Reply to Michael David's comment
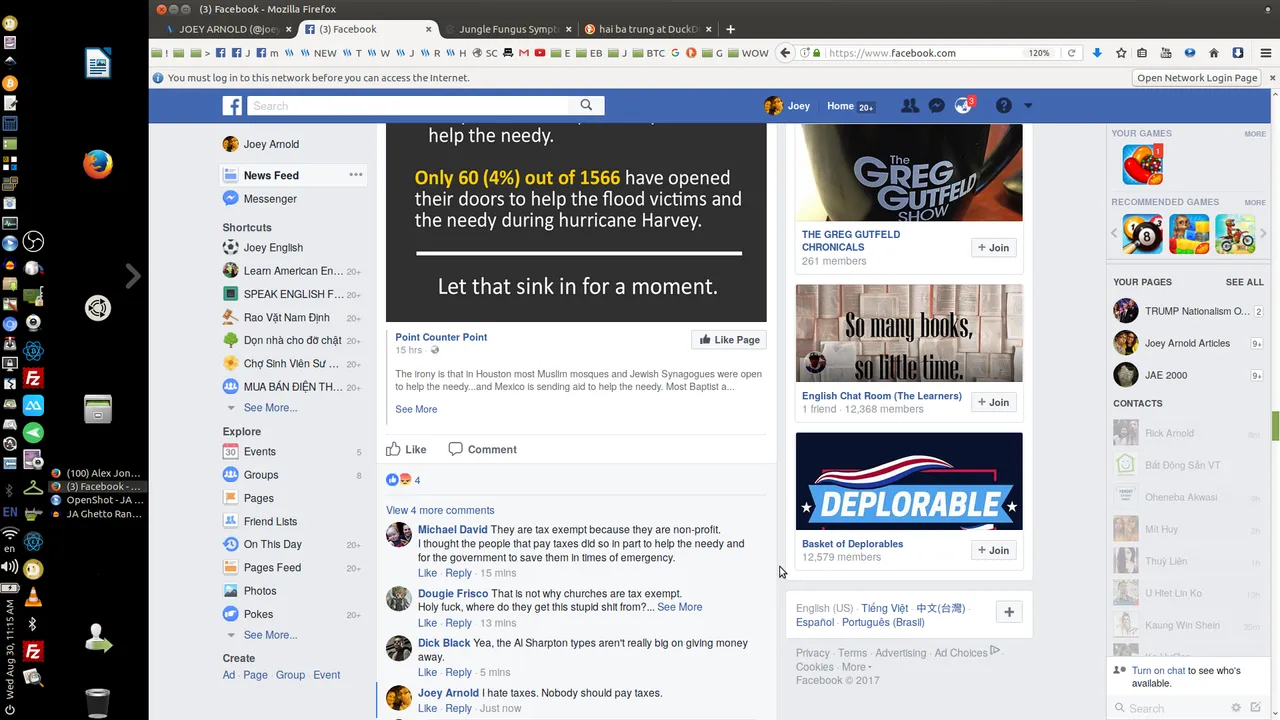This screenshot has height=720, width=1280. pyautogui.click(x=458, y=573)
